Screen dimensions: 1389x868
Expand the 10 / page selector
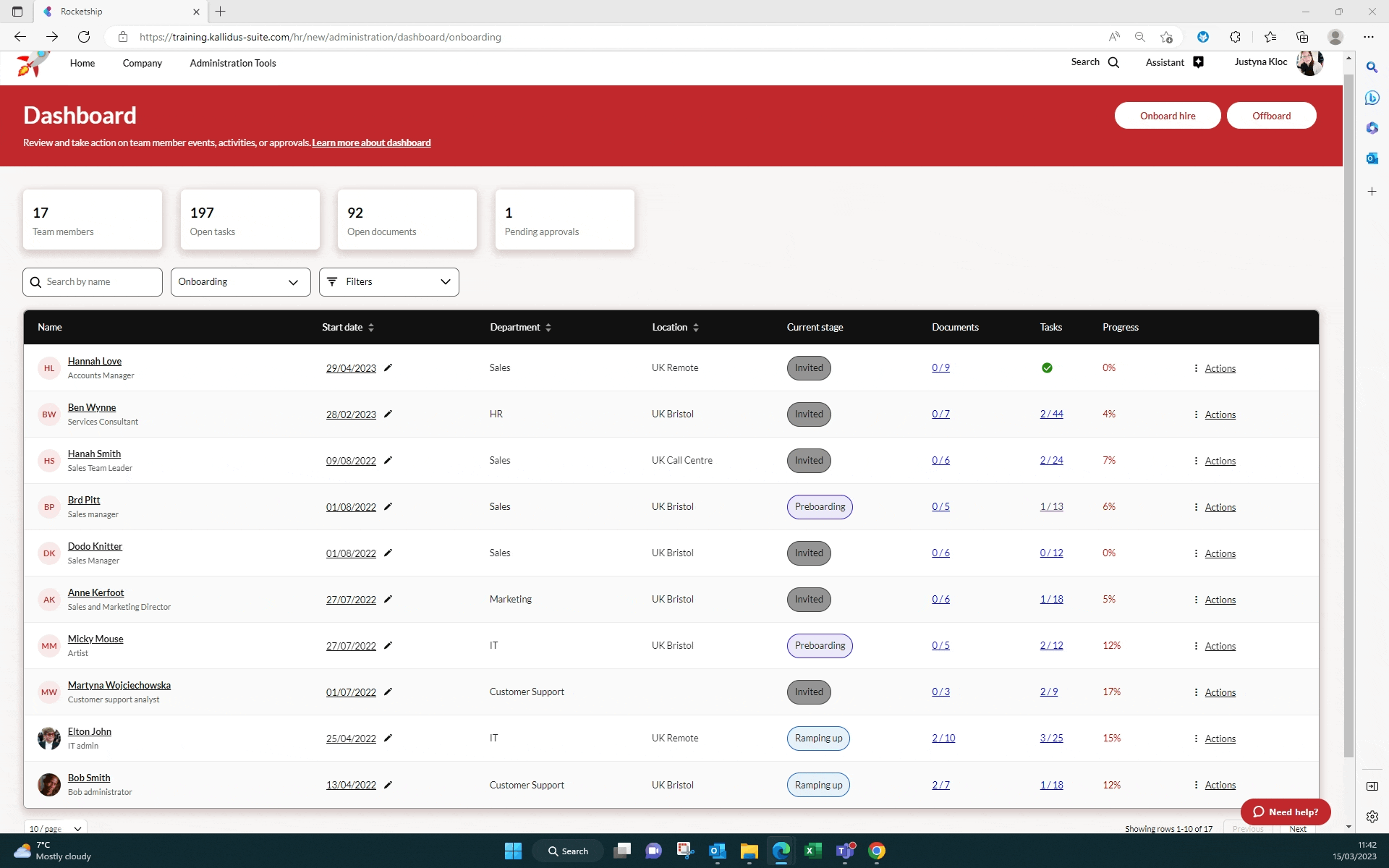[x=56, y=828]
